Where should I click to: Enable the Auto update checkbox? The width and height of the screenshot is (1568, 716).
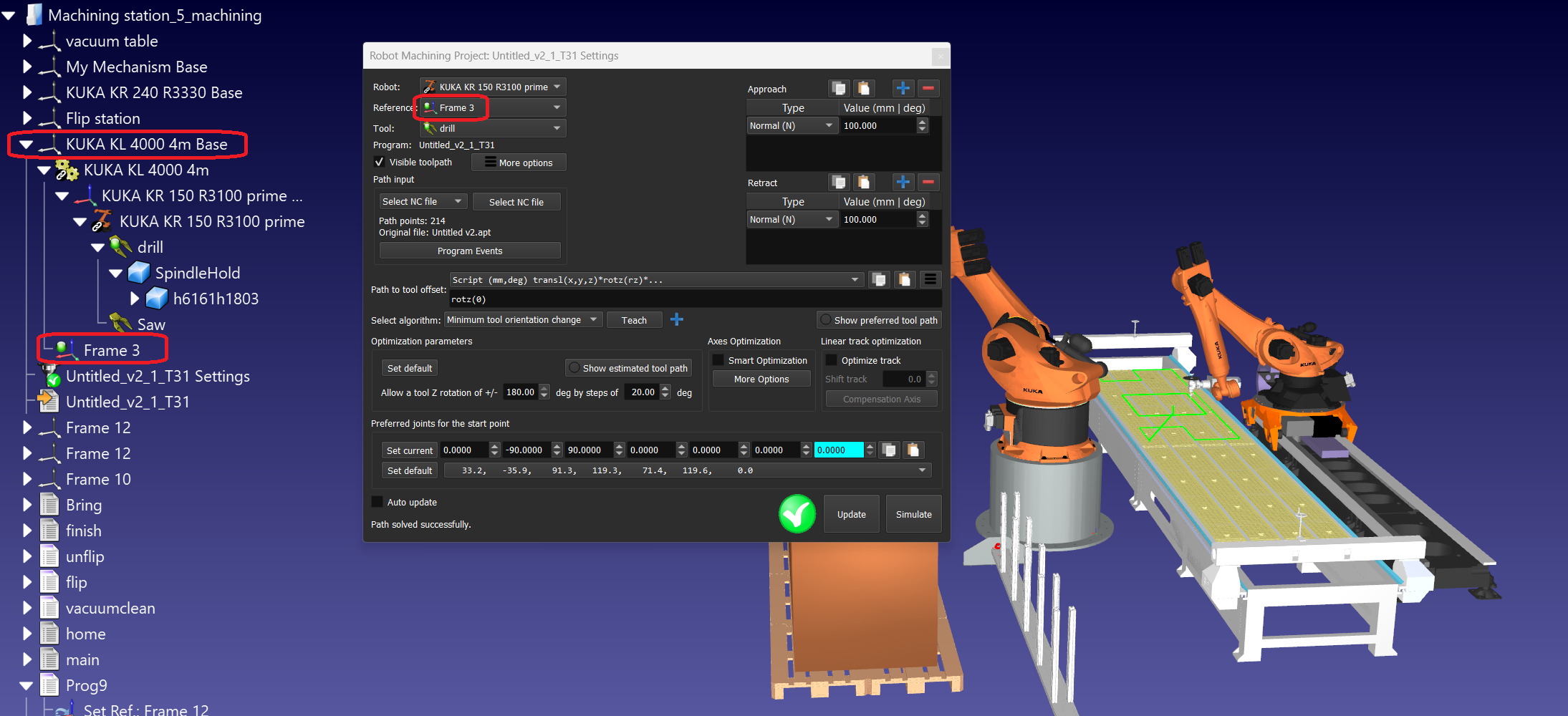[x=377, y=502]
